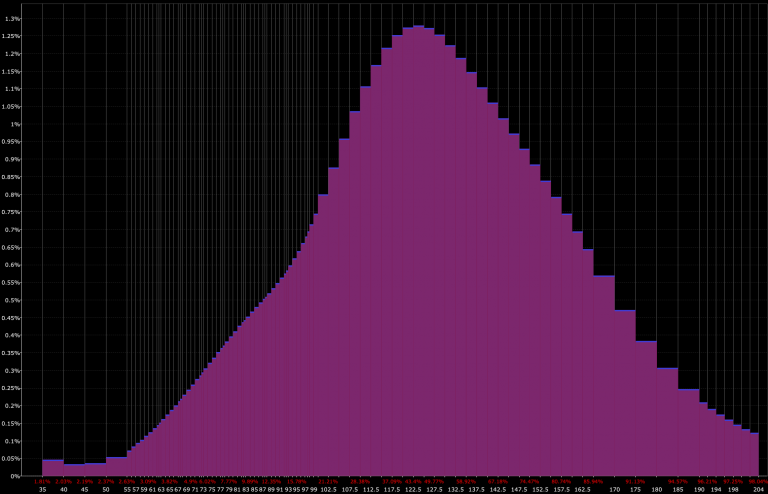
Task: Click the 35 label on the horizontal axis
Action: point(43,490)
